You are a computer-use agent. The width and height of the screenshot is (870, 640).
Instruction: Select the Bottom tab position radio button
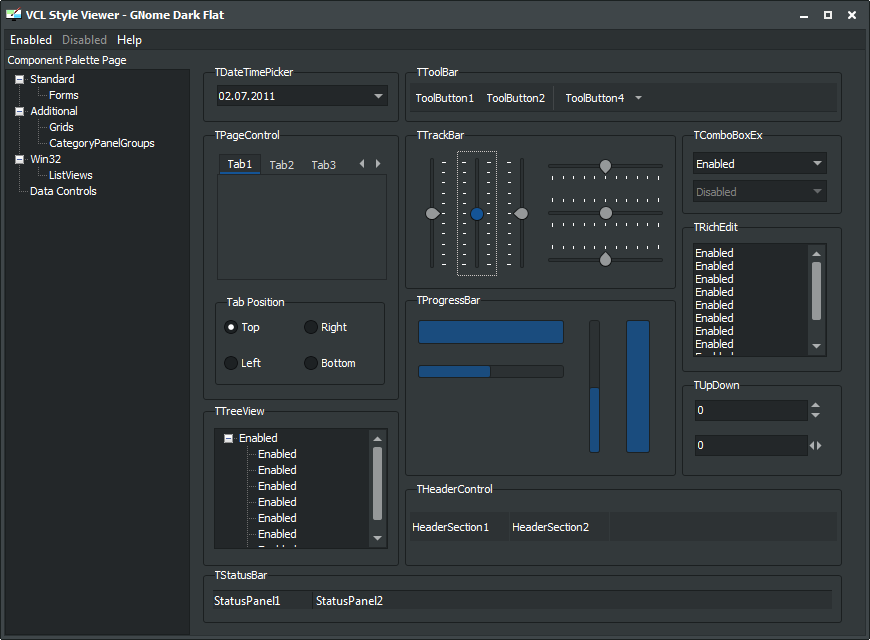(x=311, y=363)
